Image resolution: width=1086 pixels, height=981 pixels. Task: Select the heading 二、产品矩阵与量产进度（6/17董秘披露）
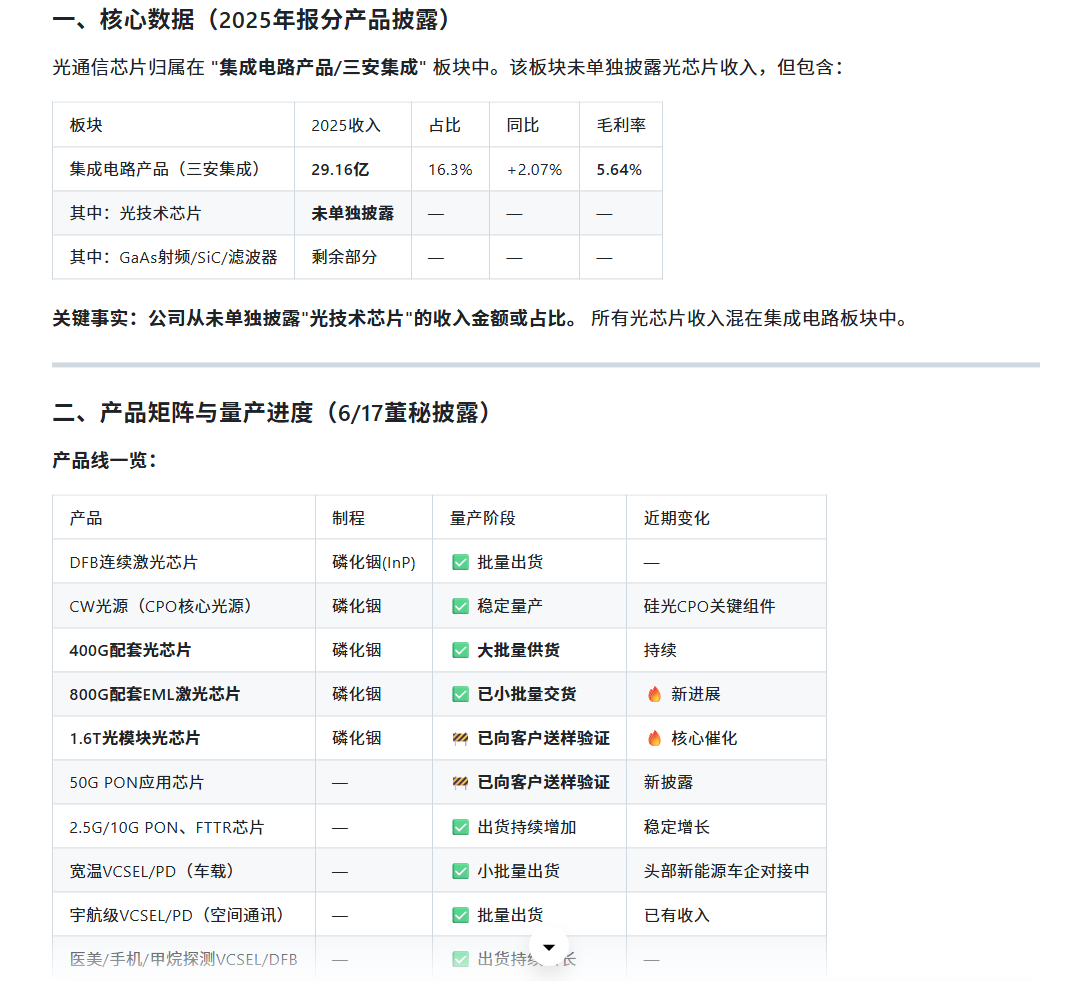[274, 413]
